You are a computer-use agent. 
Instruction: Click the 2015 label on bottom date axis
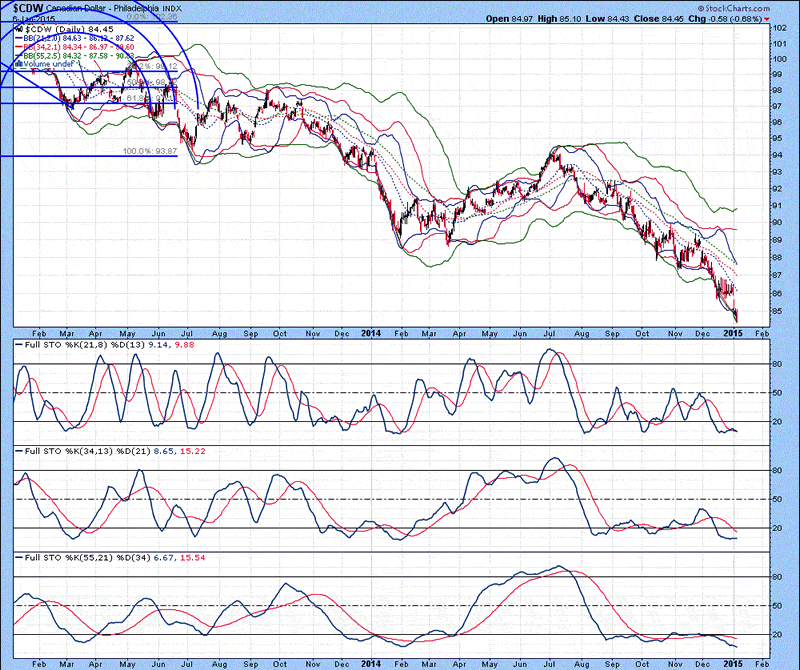click(733, 662)
